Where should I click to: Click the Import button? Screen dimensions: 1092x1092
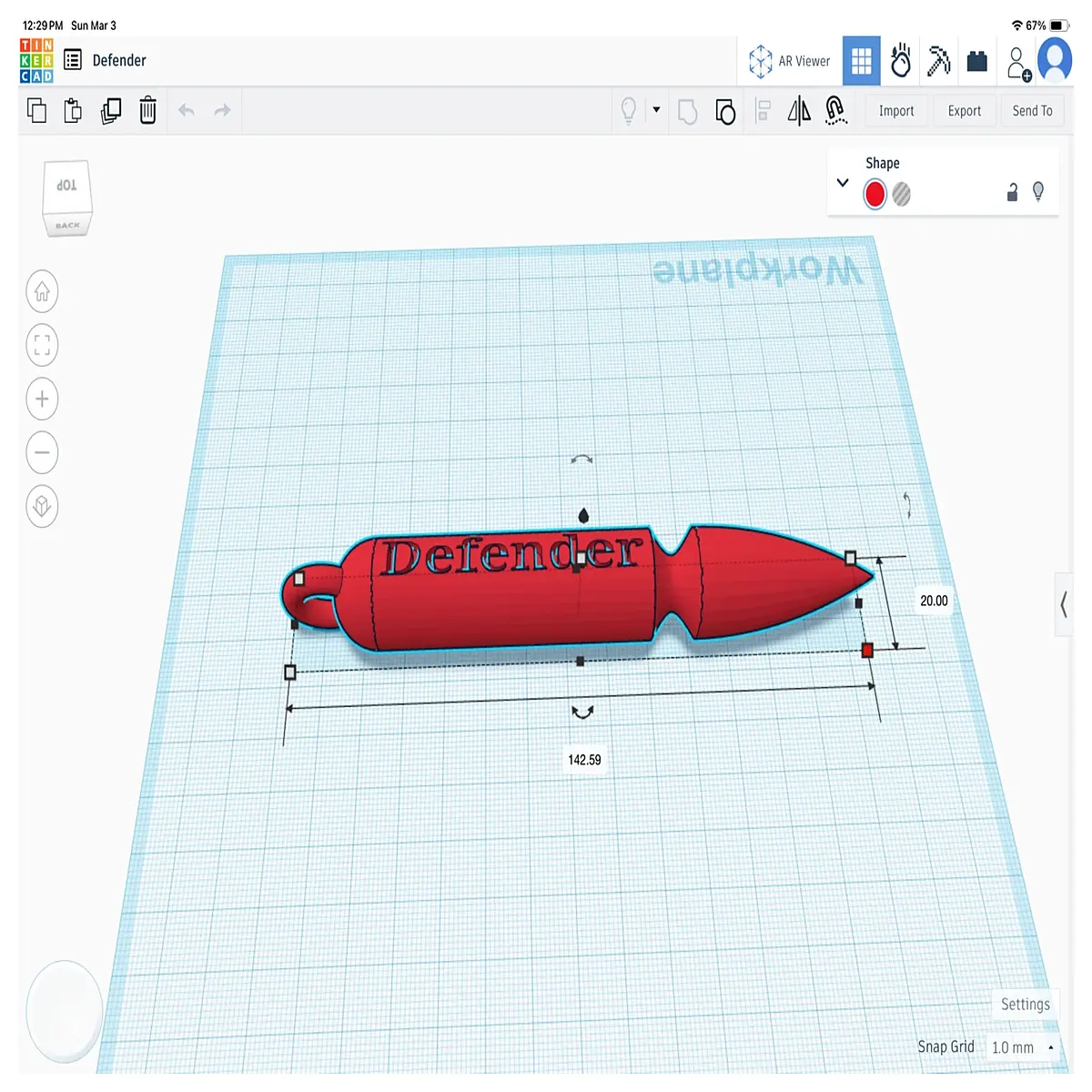896,111
